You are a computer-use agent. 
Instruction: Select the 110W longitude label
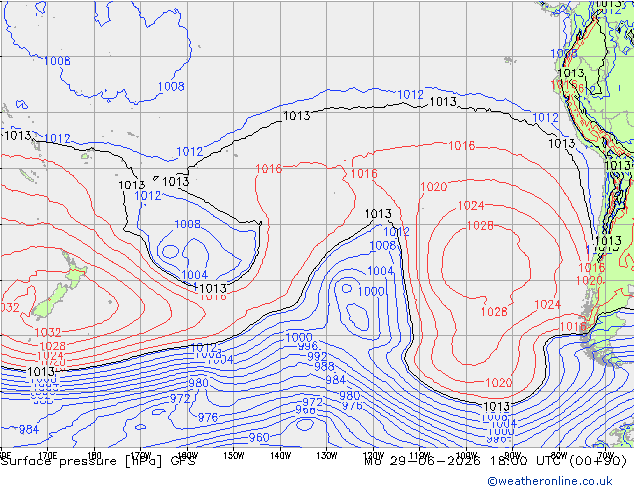[420, 456]
